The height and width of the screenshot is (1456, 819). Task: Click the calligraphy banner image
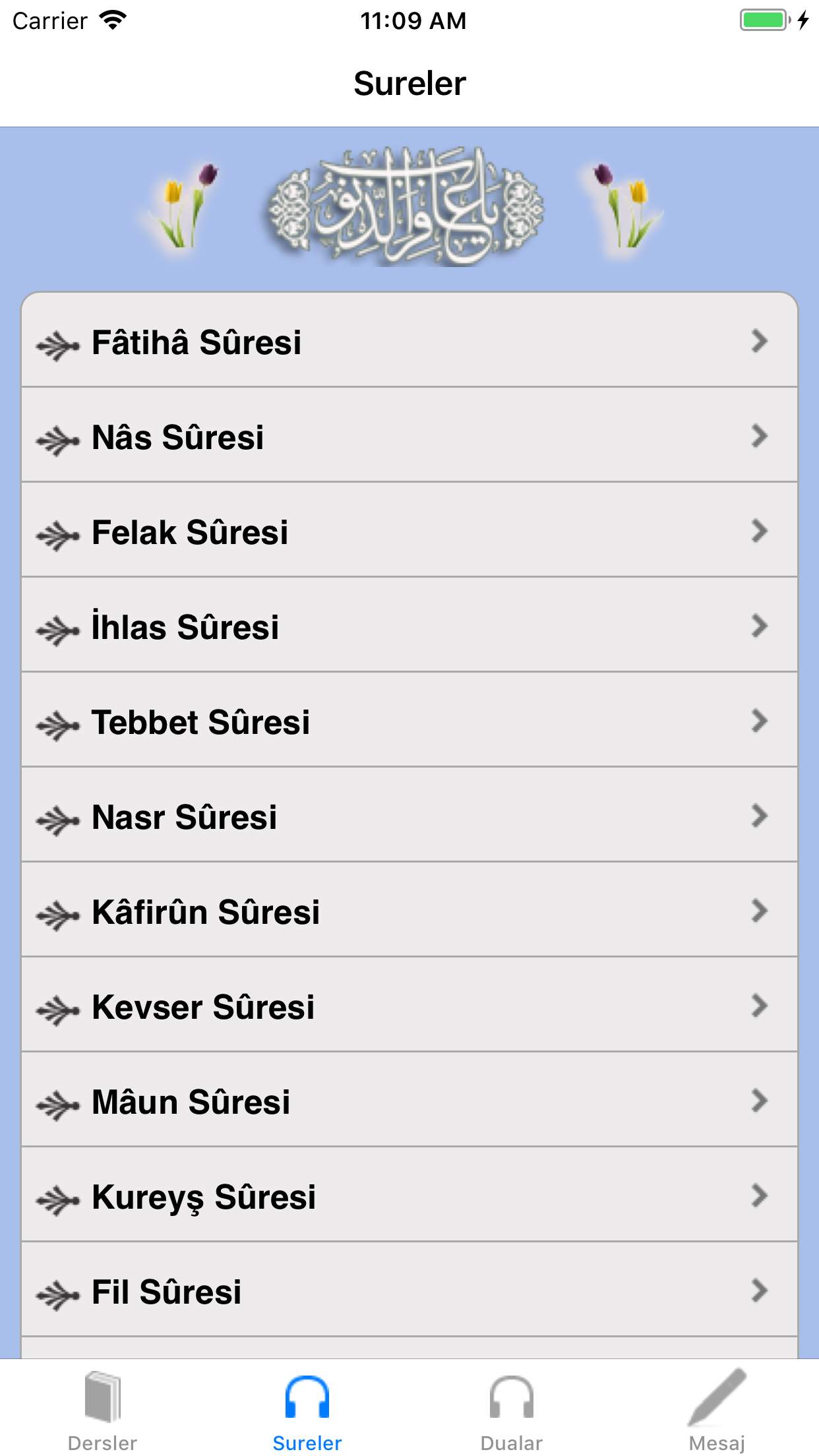click(406, 206)
